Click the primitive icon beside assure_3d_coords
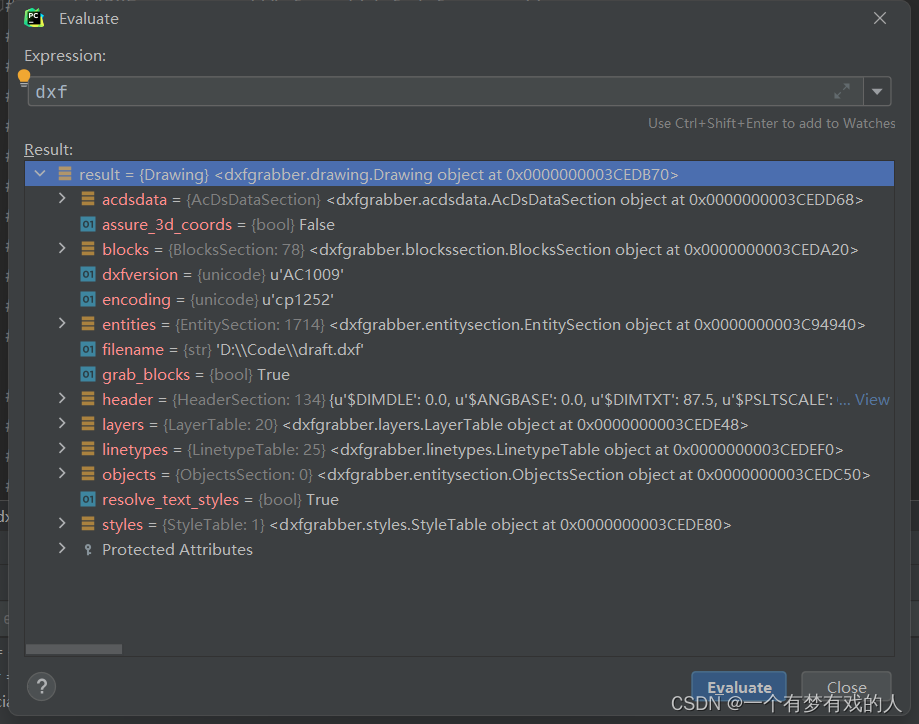Screen dimensions: 919x724 [88, 224]
